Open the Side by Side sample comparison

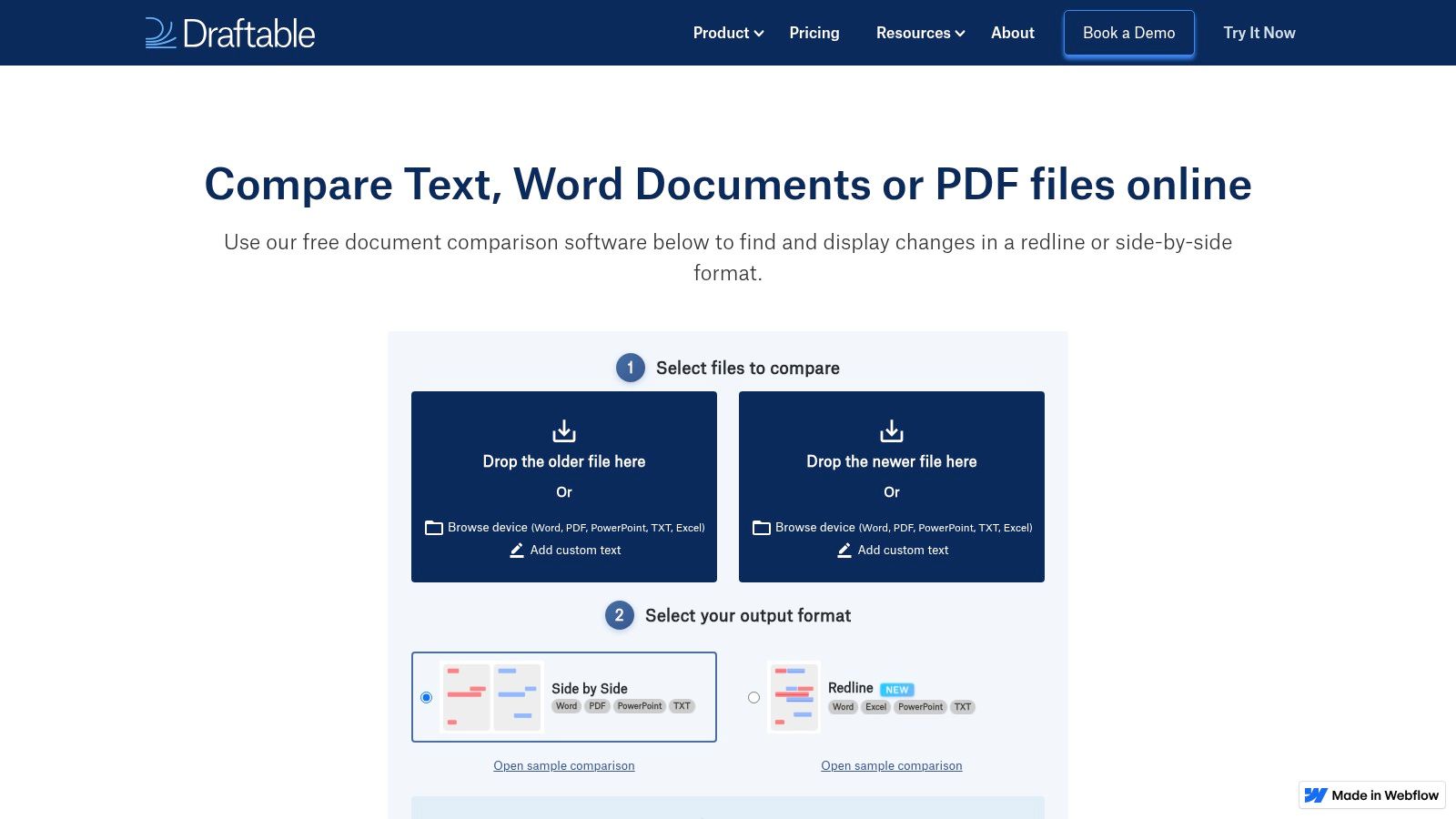point(564,765)
